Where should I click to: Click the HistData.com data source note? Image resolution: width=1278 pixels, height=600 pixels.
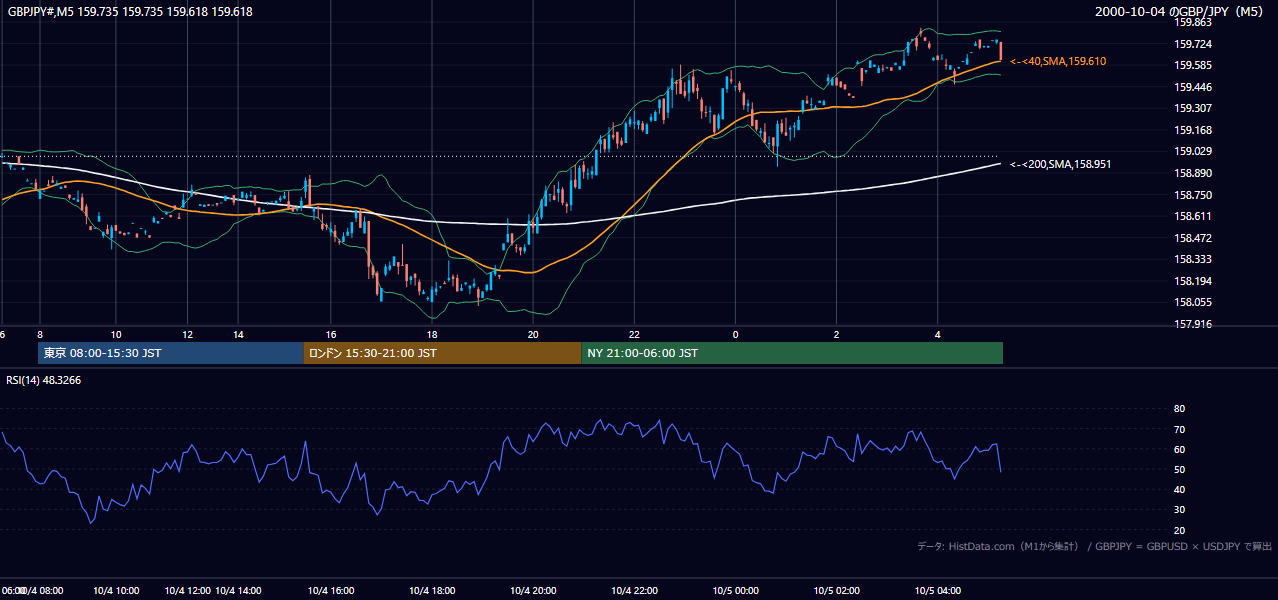[x=1095, y=546]
